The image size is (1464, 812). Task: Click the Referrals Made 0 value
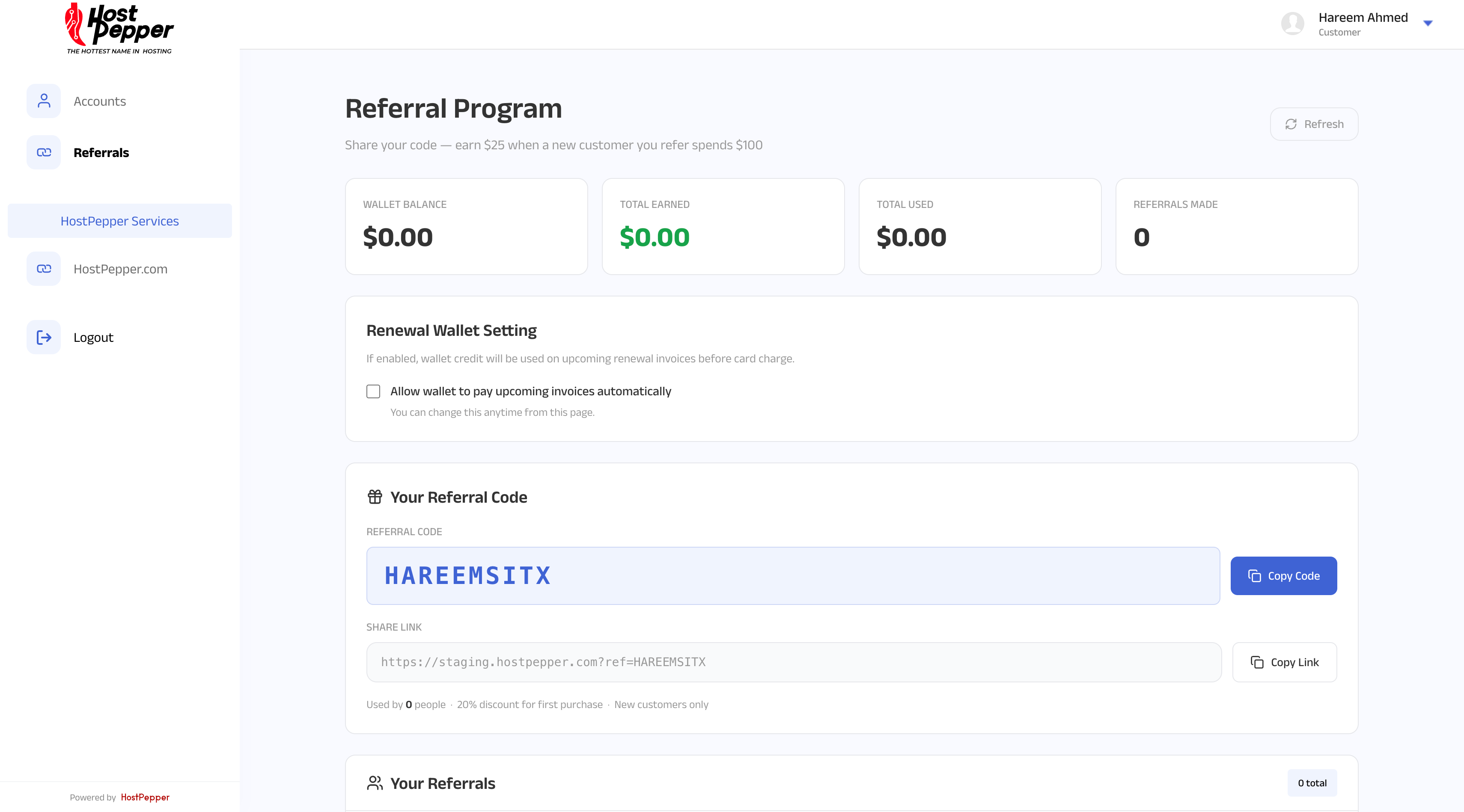[1141, 237]
